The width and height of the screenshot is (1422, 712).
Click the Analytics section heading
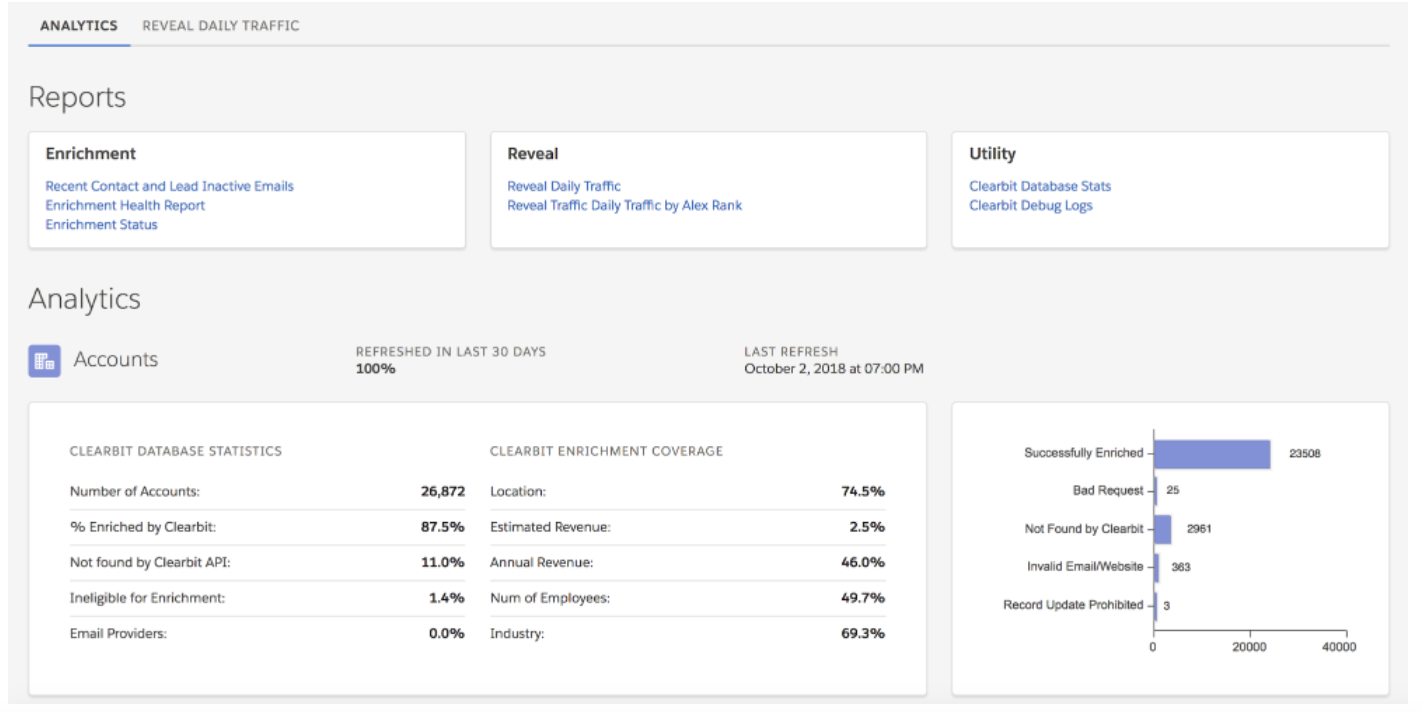coord(85,299)
